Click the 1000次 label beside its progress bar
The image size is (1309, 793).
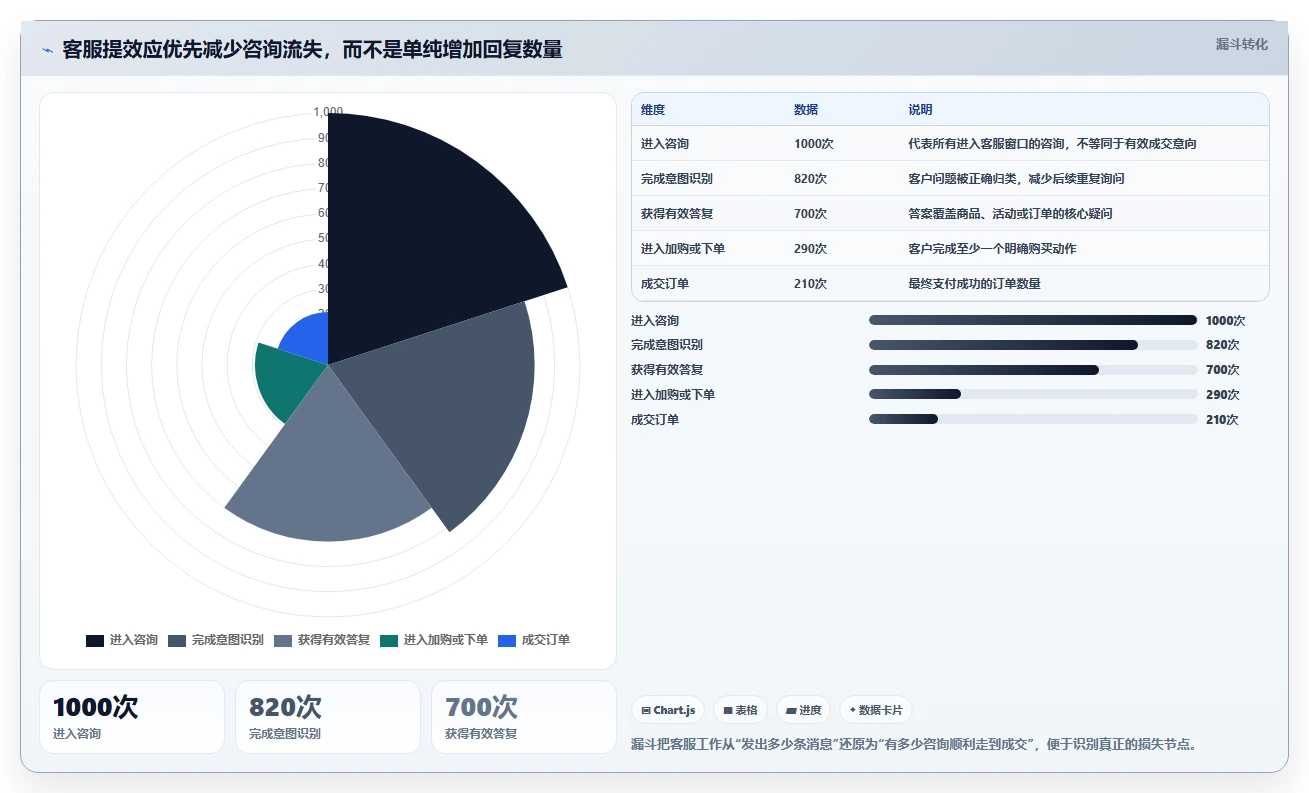(1226, 321)
